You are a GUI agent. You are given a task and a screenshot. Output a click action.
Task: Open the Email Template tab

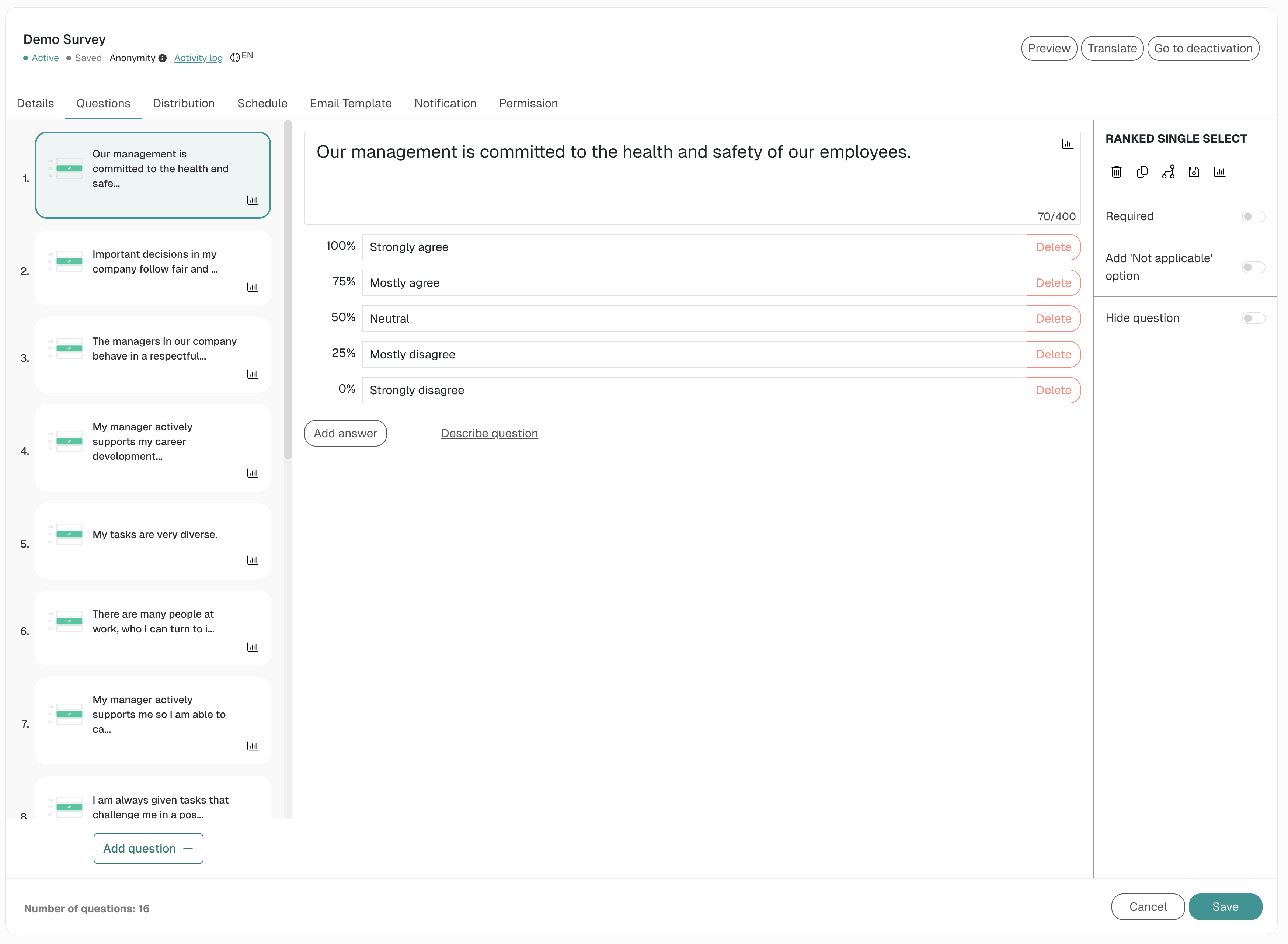pos(351,103)
